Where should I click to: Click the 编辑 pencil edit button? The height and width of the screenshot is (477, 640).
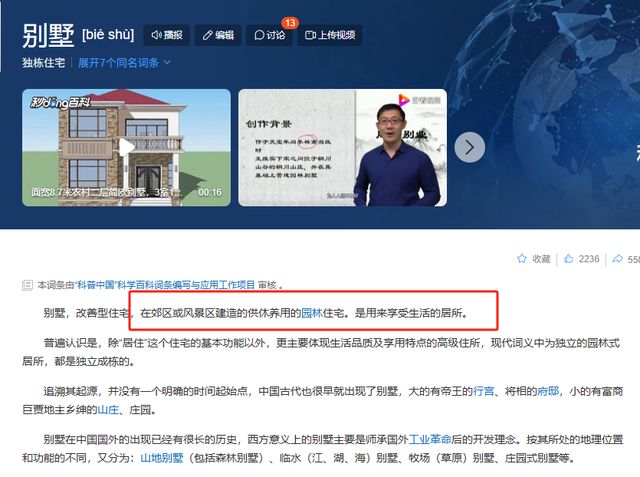coord(218,35)
